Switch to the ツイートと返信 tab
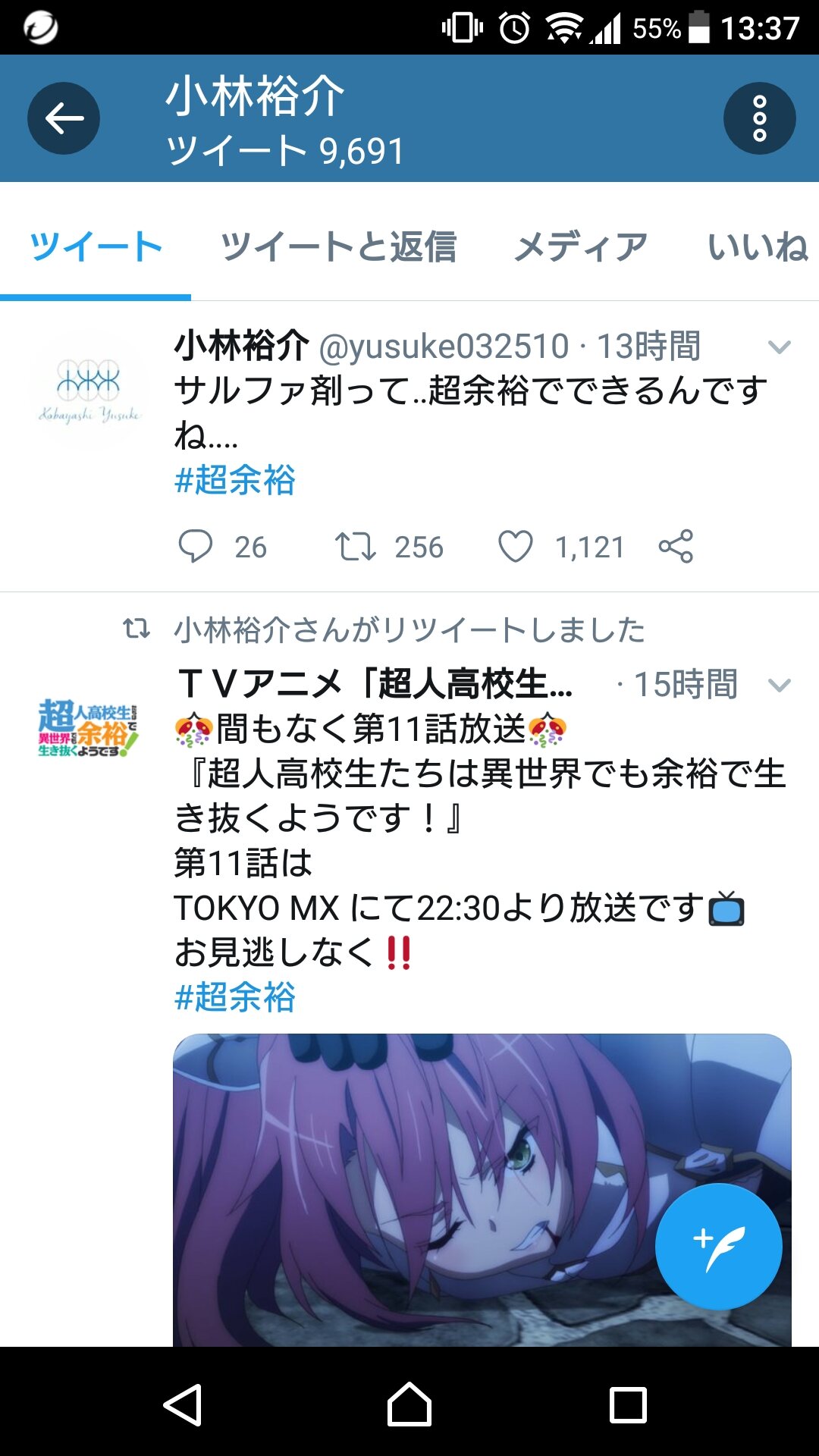819x1456 pixels. coord(338,247)
